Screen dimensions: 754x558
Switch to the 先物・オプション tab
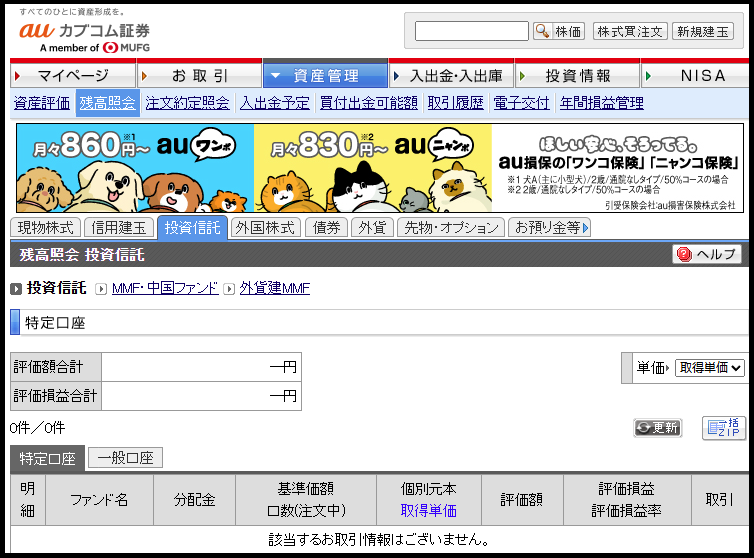(x=451, y=228)
